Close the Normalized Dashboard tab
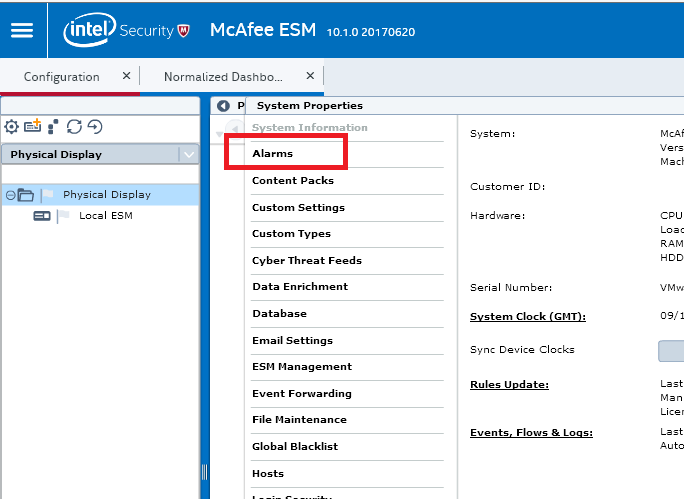The height and width of the screenshot is (499, 684). coord(310,76)
